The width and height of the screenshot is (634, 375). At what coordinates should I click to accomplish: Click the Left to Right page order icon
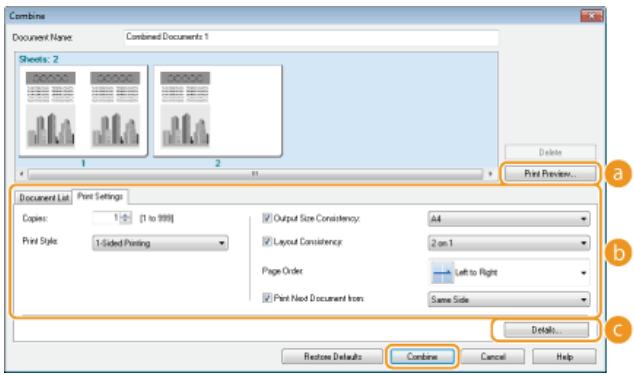coord(441,273)
